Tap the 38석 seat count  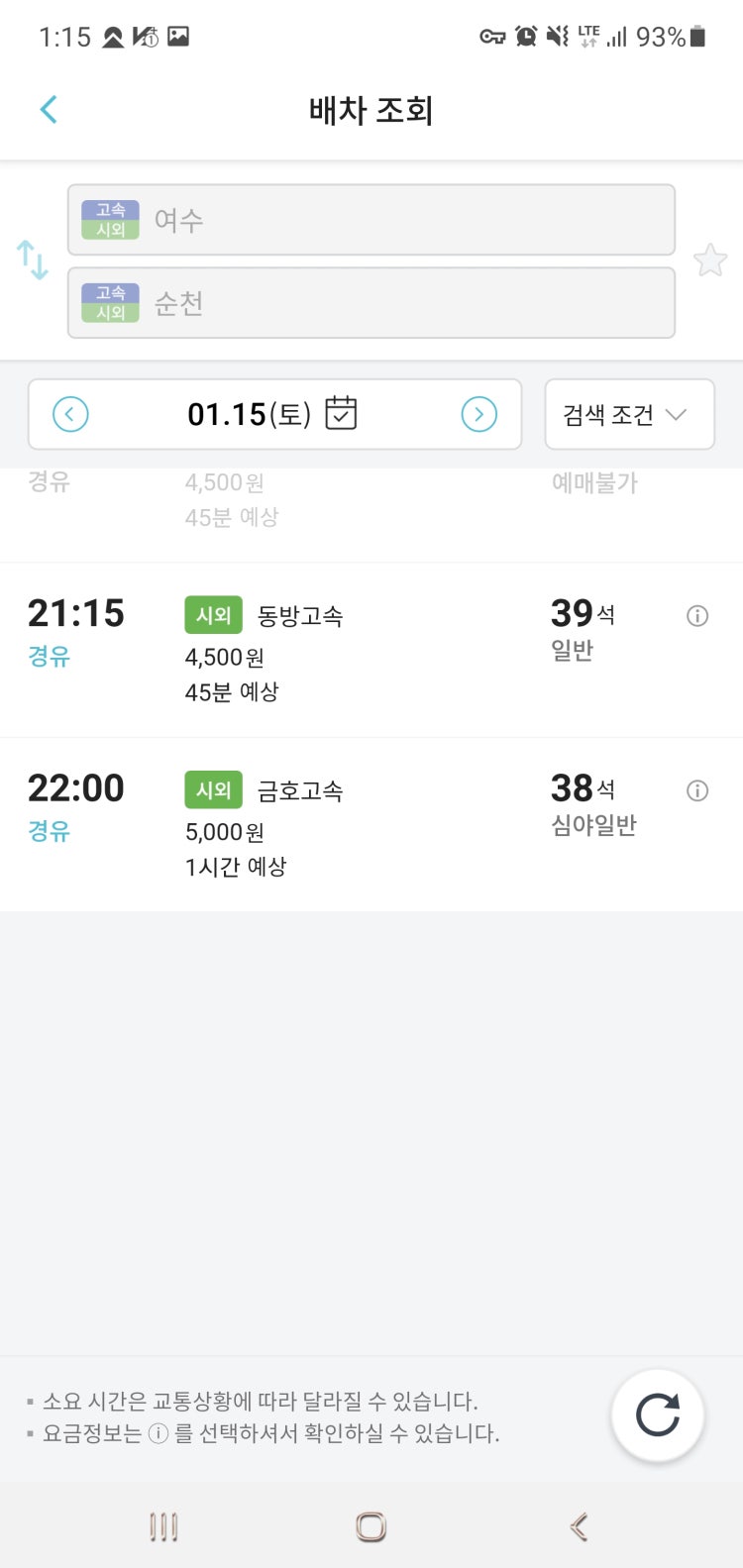(582, 789)
